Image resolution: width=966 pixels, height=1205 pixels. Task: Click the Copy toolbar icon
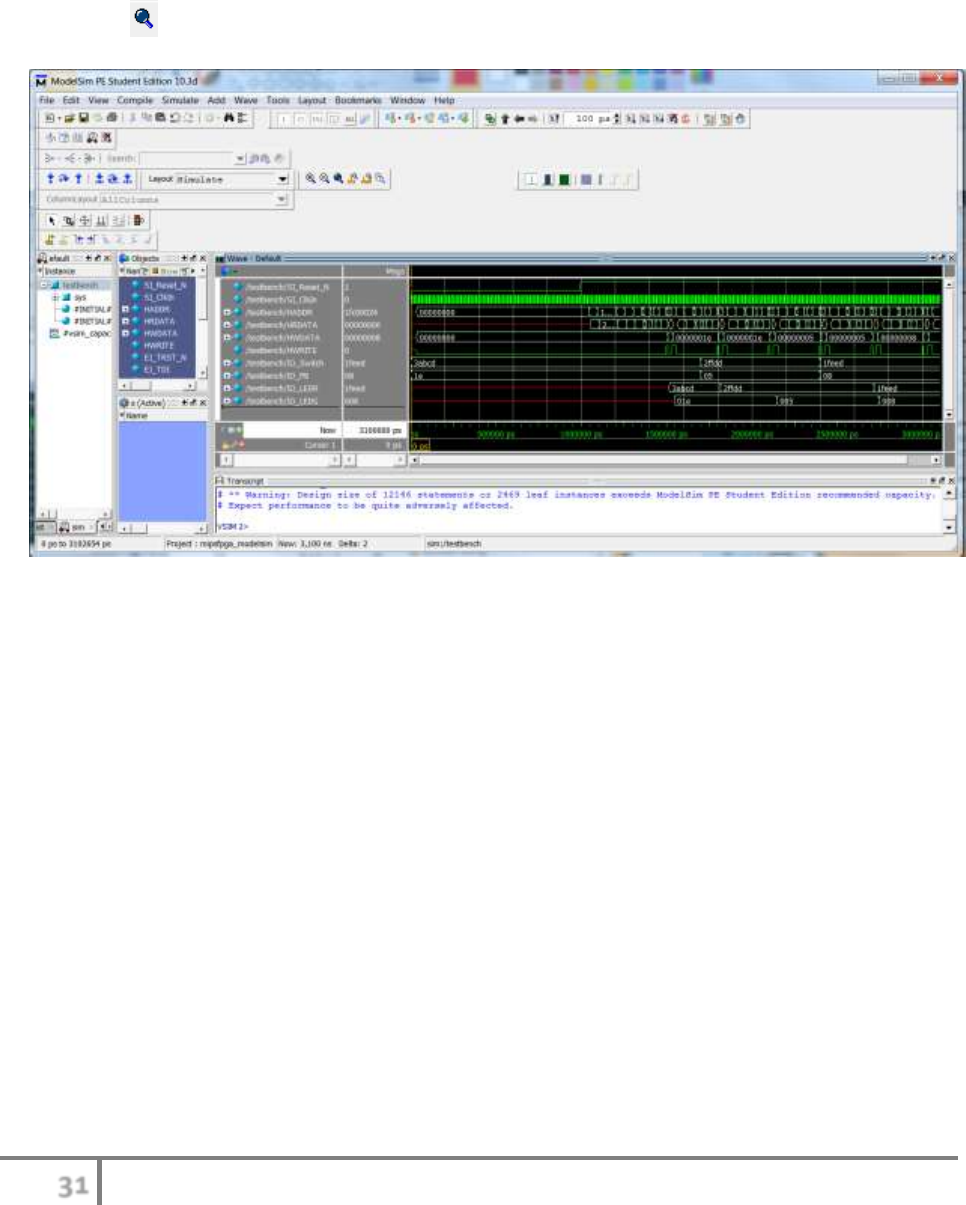148,118
